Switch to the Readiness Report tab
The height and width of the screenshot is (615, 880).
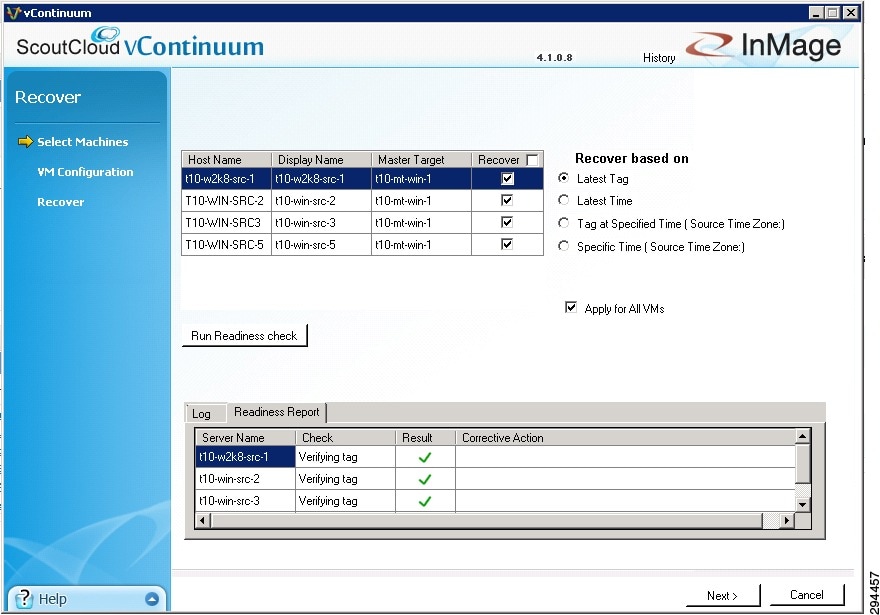click(277, 412)
